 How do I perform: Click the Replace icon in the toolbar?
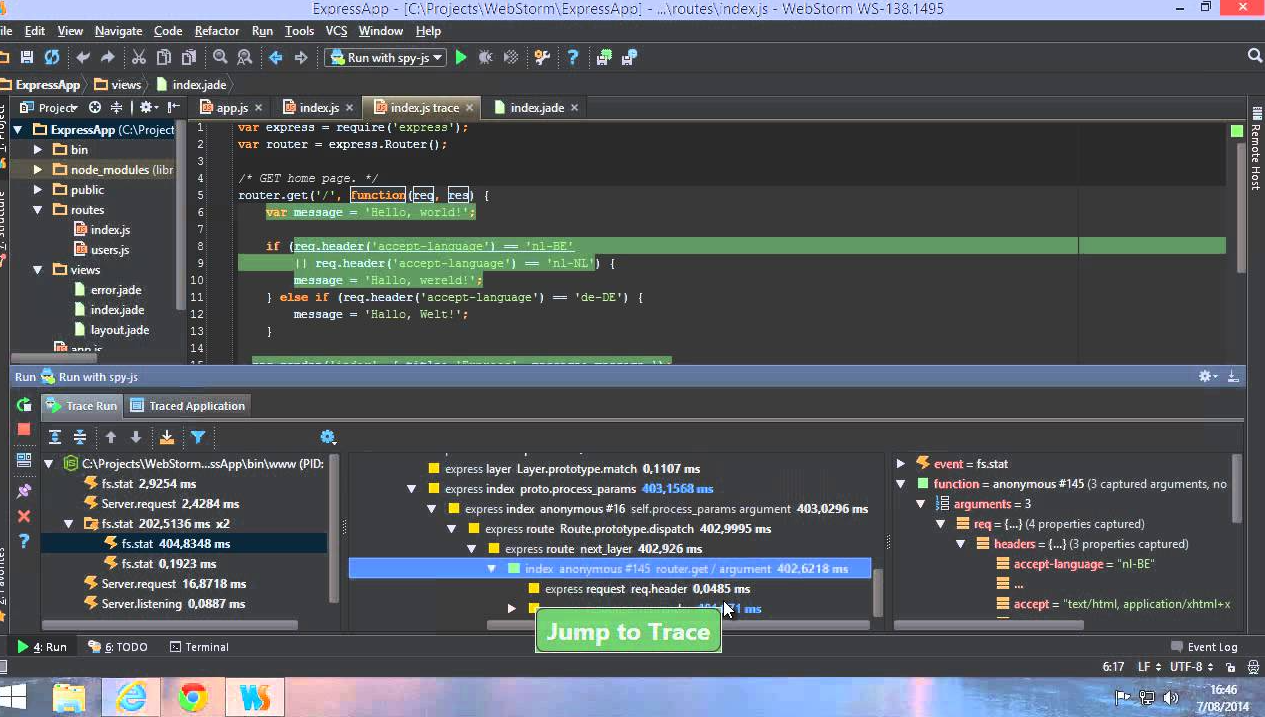pyautogui.click(x=244, y=58)
